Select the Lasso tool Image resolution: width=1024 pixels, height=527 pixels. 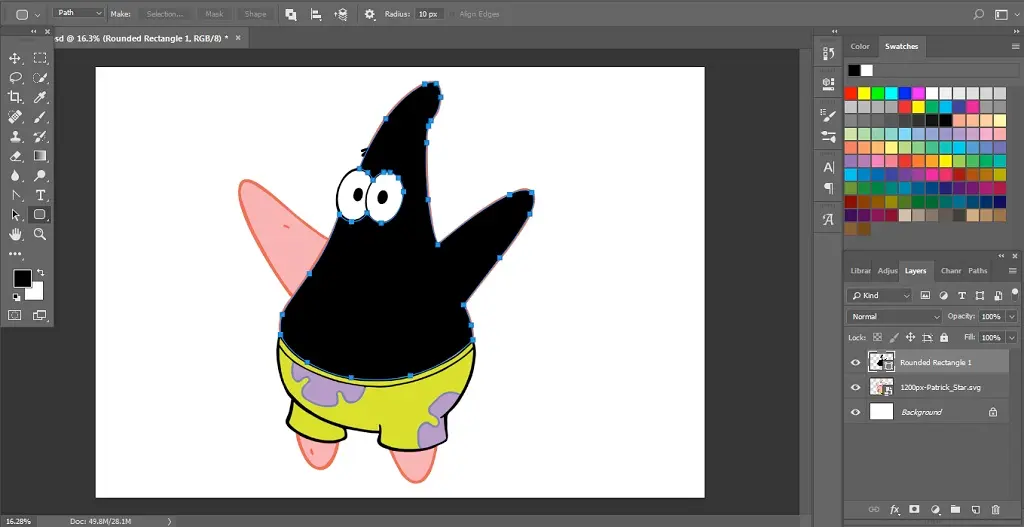(x=15, y=78)
